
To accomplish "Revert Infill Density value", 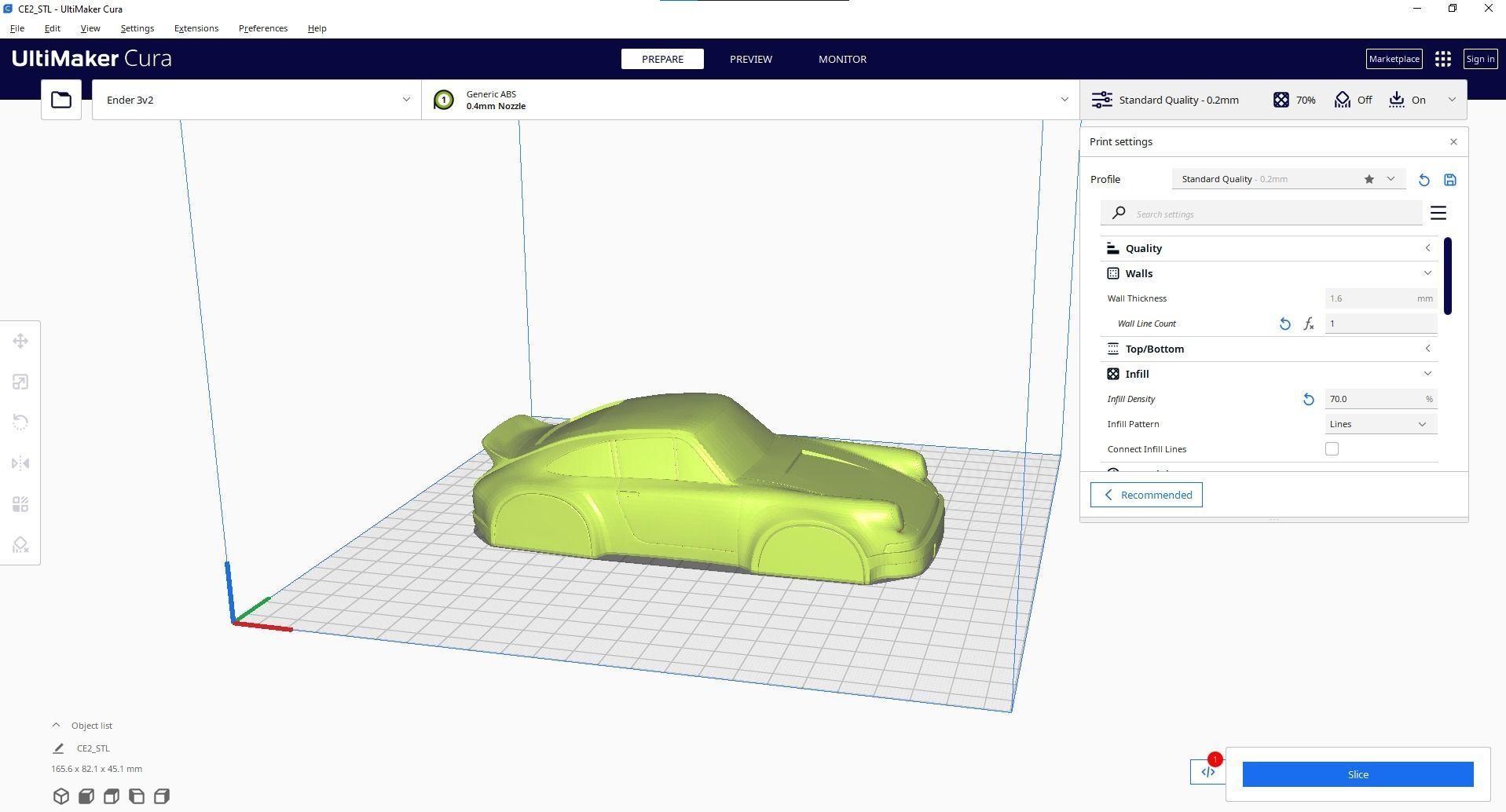I will pyautogui.click(x=1308, y=399).
